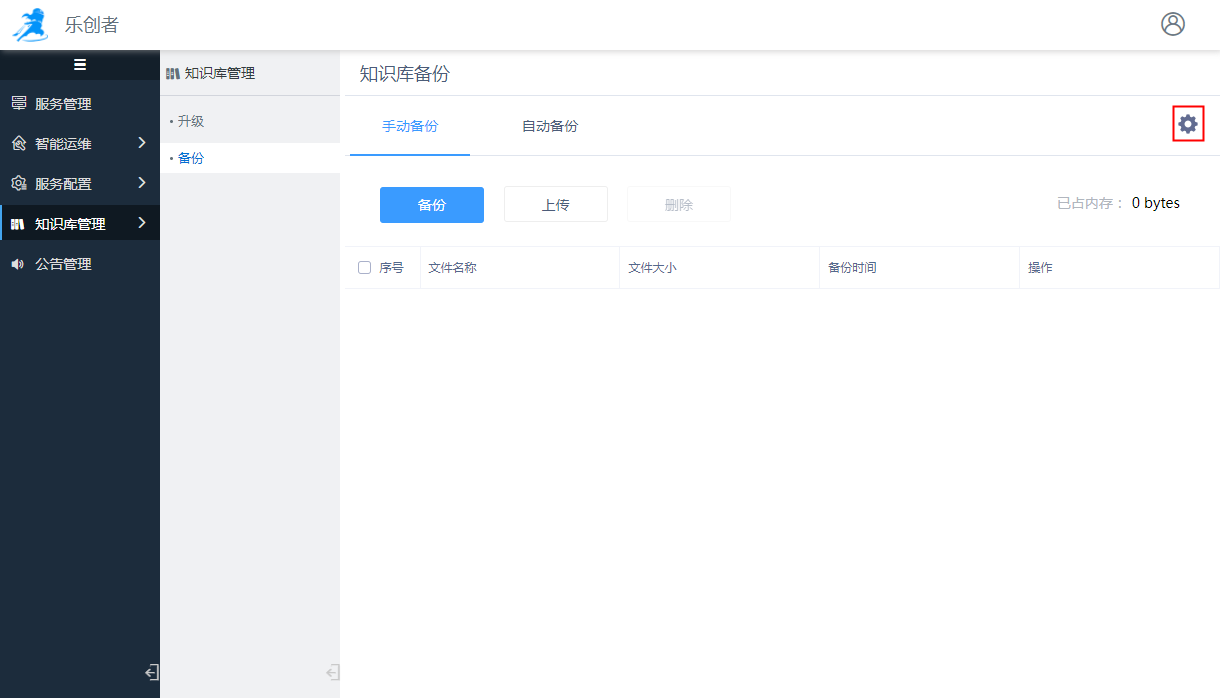
Task: Click the blue 备份 button
Action: click(x=431, y=204)
